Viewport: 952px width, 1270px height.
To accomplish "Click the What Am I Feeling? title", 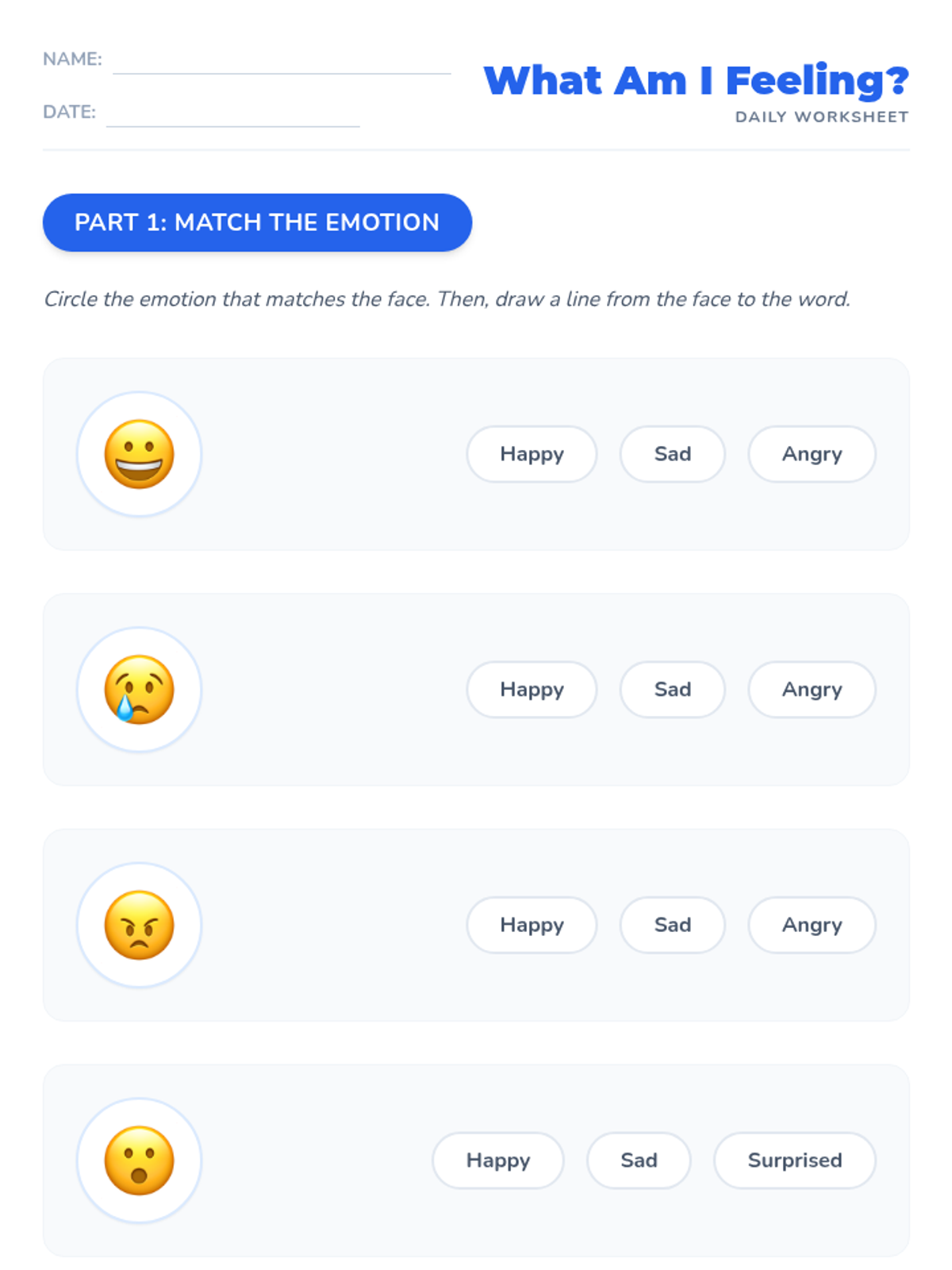I will click(696, 81).
